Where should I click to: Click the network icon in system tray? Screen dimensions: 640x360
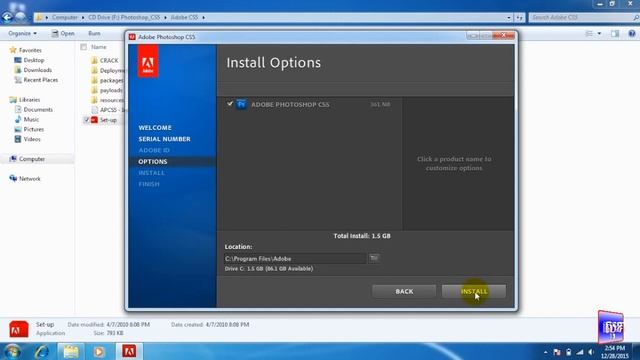point(580,352)
